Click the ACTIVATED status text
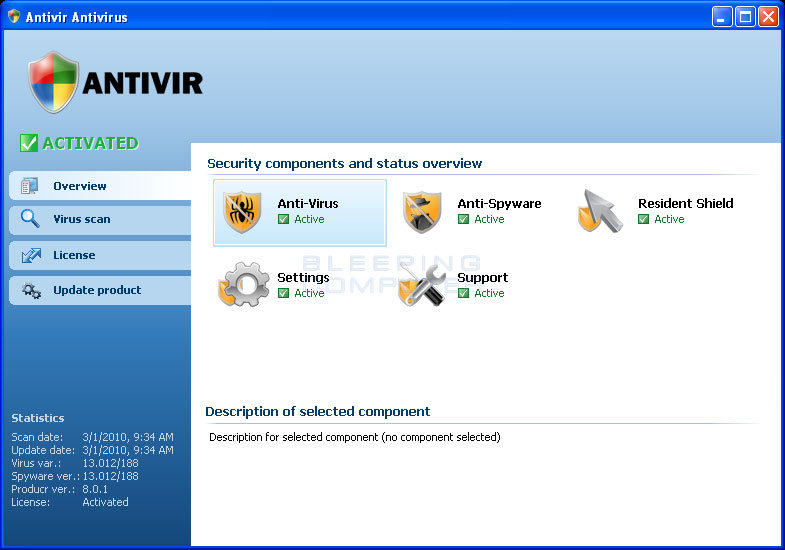785x550 pixels. [x=90, y=143]
